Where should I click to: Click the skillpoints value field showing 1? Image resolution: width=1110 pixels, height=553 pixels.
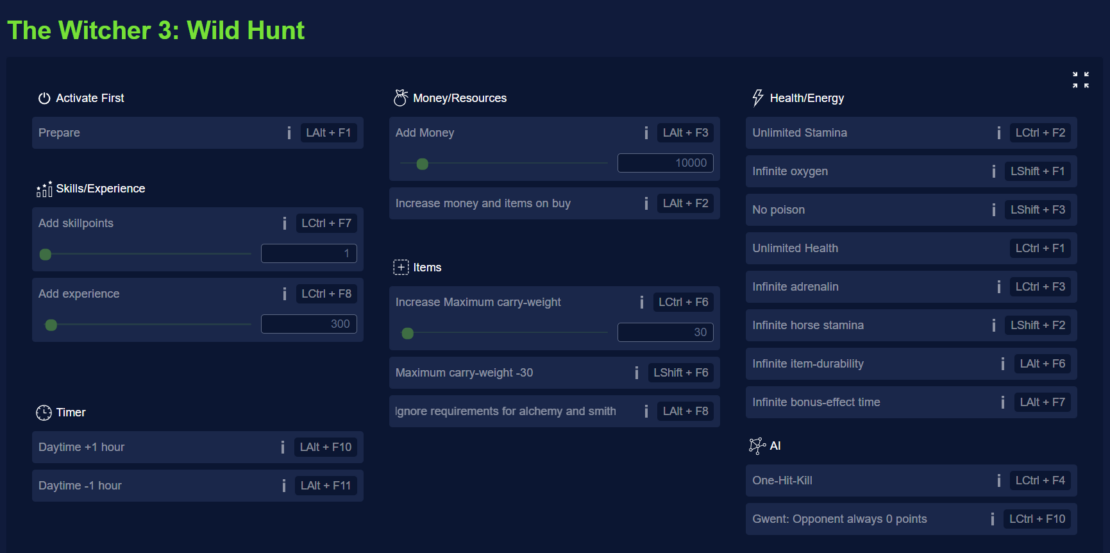tap(309, 253)
